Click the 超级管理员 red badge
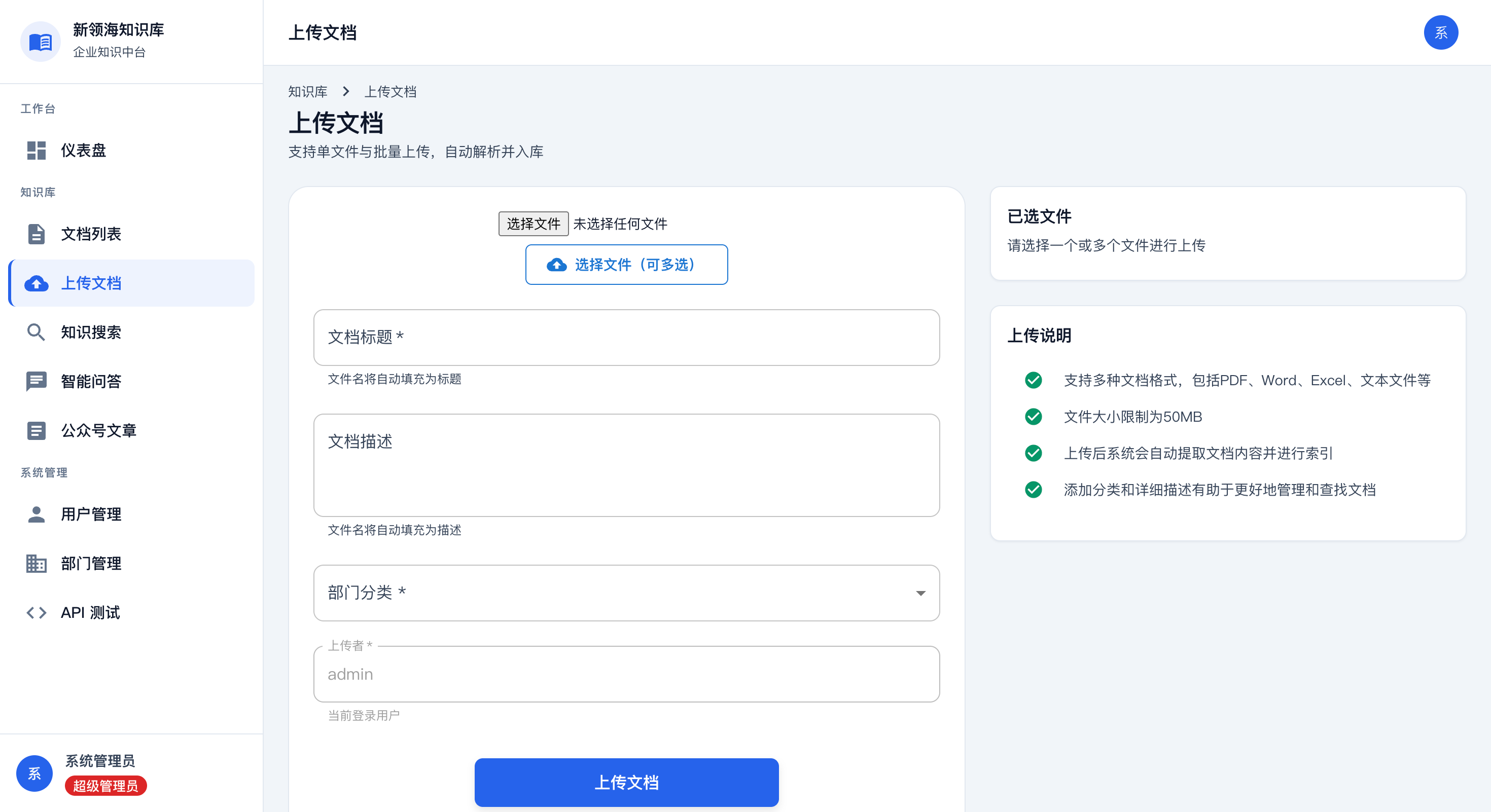 coord(106,786)
